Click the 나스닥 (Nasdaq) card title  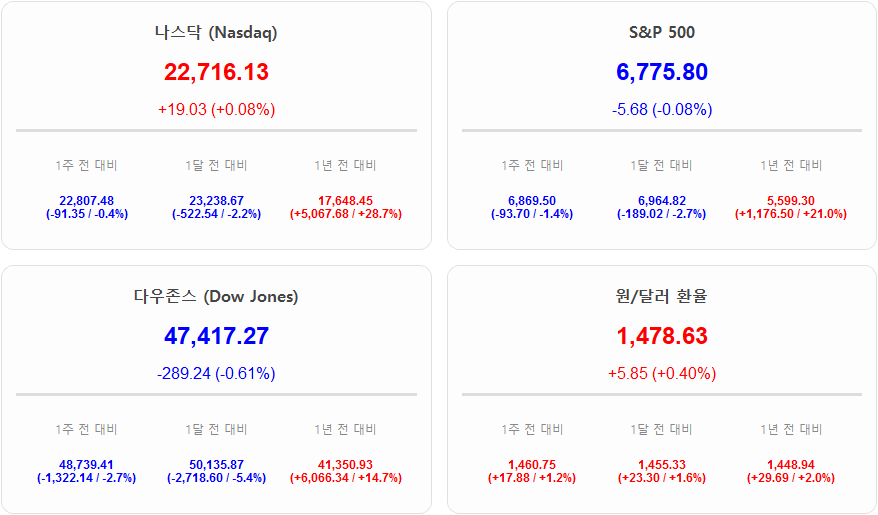216,32
